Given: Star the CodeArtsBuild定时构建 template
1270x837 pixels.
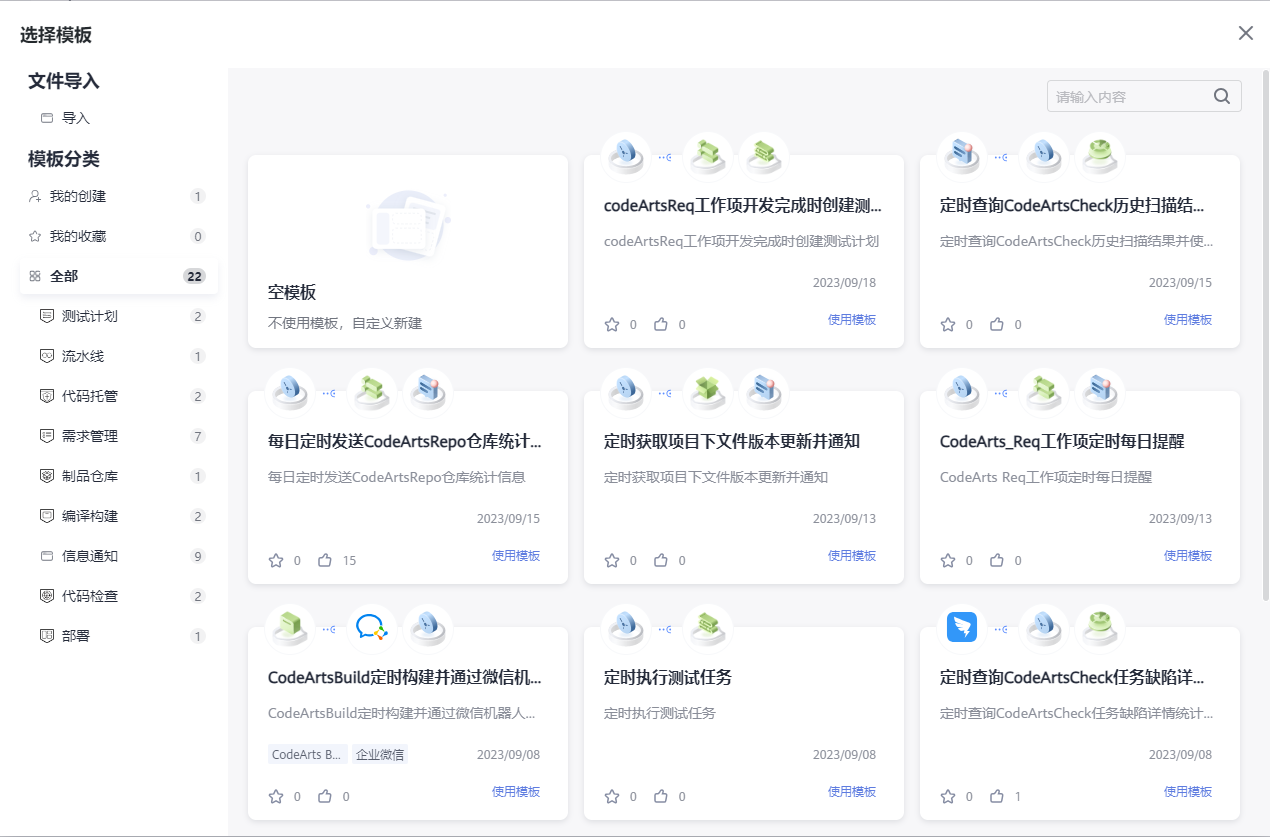Looking at the screenshot, I should (276, 796).
